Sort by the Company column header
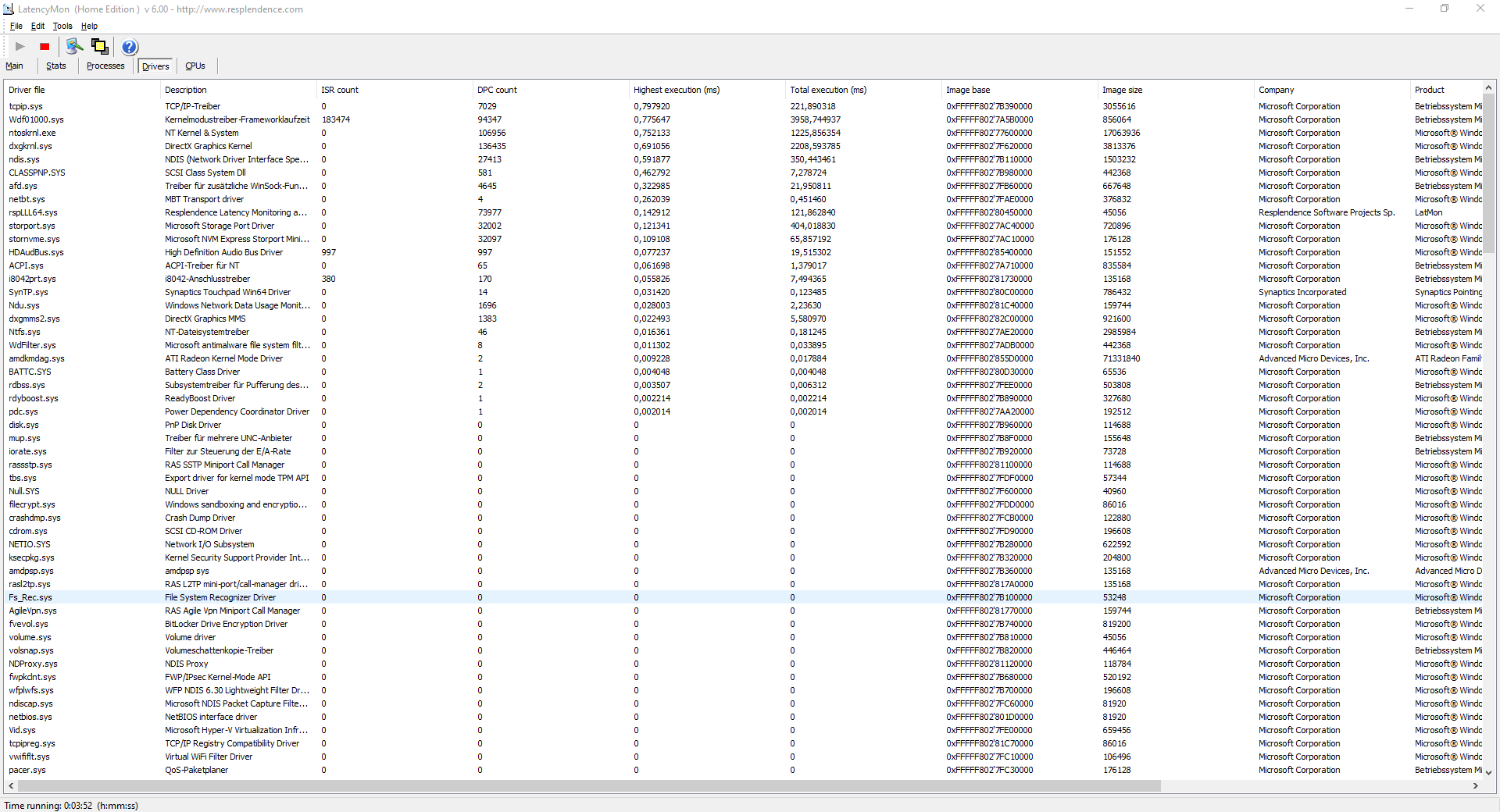This screenshot has height=812, width=1500. [x=1332, y=90]
